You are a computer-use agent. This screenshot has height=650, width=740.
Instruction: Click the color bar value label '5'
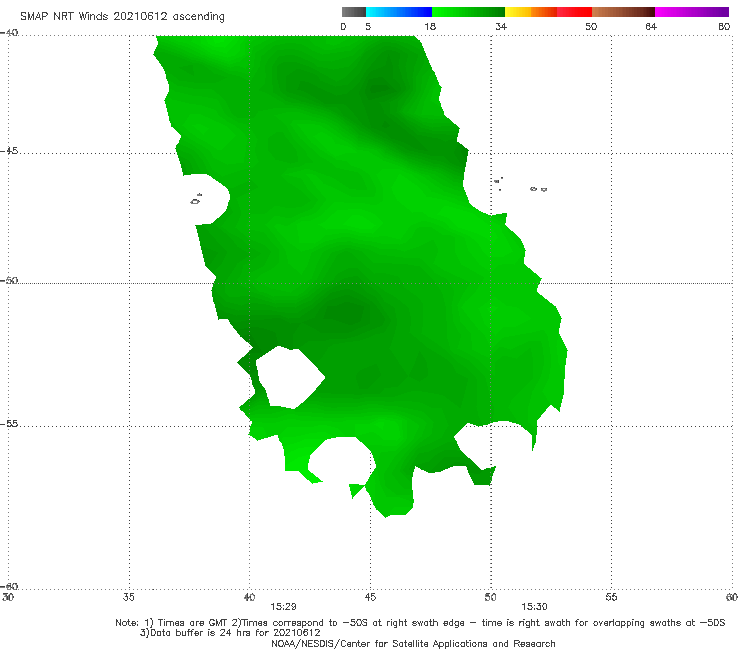368,26
